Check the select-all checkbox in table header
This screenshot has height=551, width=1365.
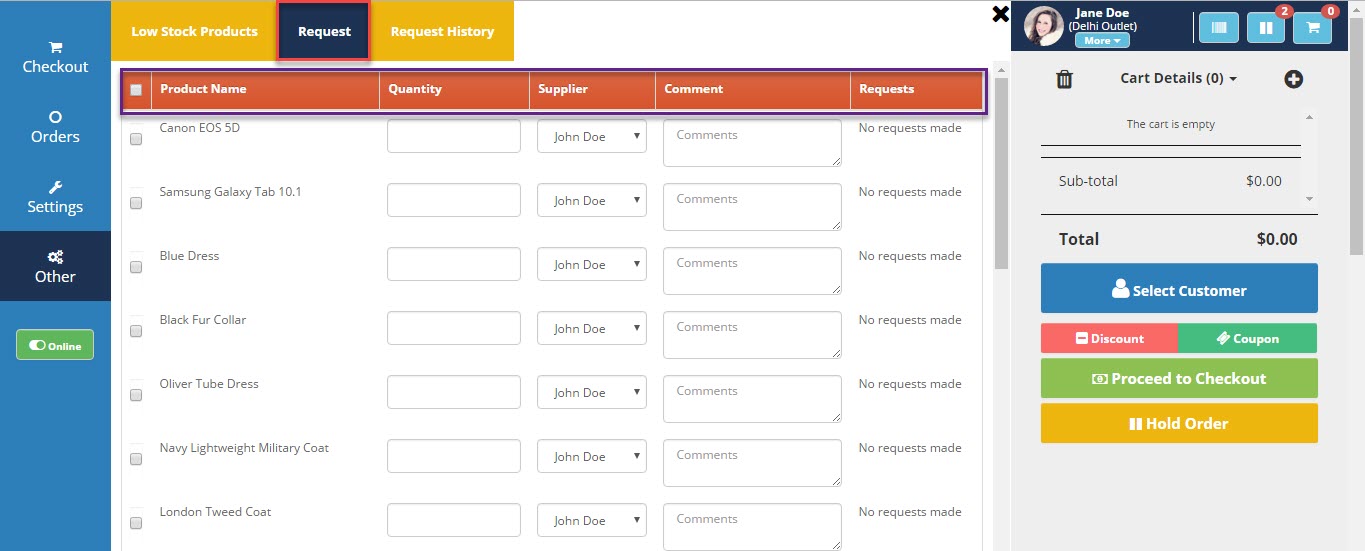point(136,90)
